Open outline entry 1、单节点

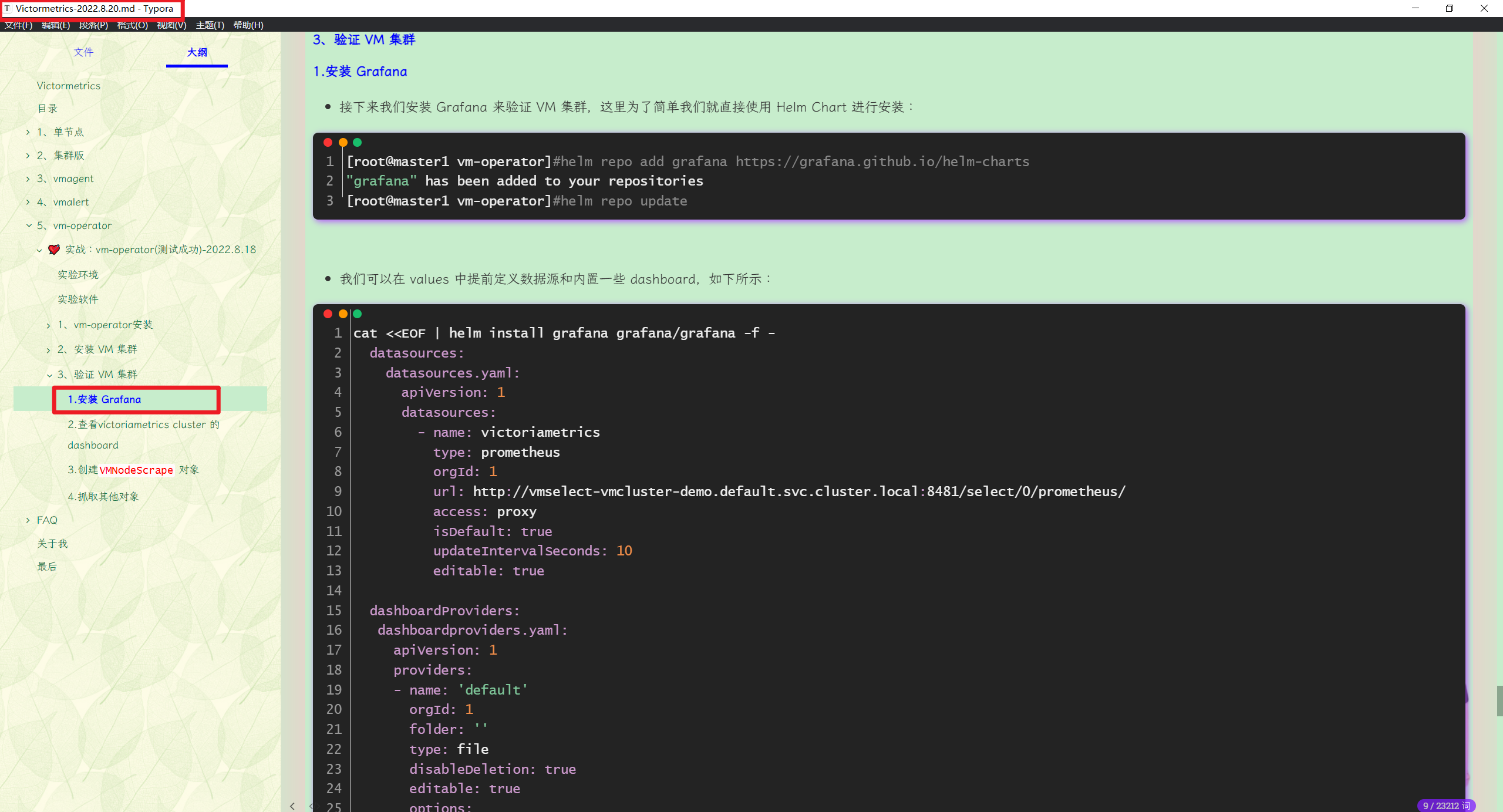[x=60, y=132]
